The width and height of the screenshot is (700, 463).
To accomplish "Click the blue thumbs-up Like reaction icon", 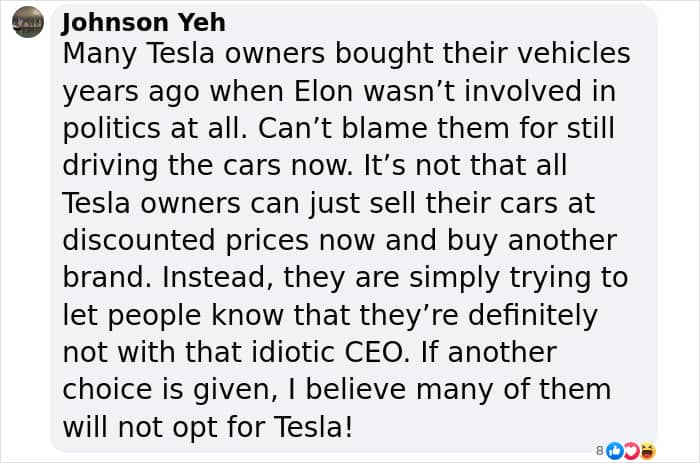I will click(x=615, y=451).
